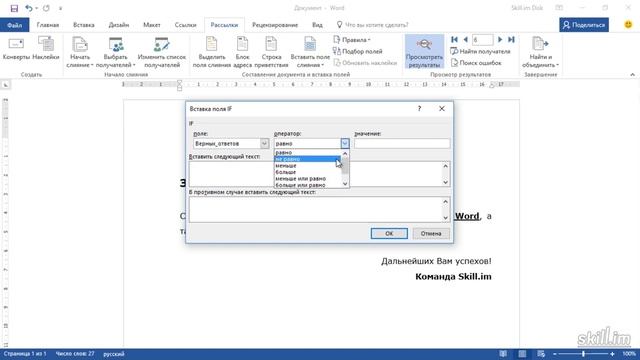Click the help question mark in dialog
The image size is (640, 360).
pyautogui.click(x=419, y=109)
